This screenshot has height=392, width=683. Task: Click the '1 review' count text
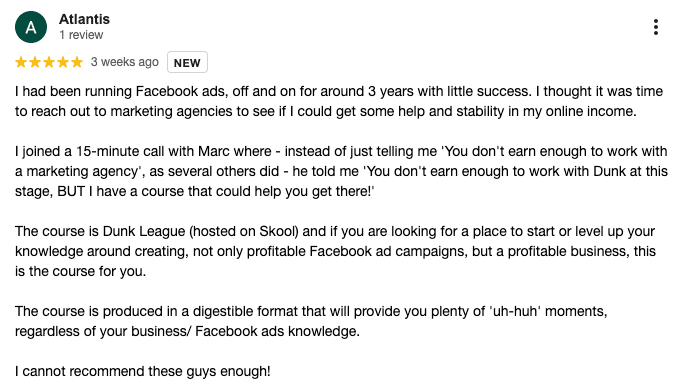click(x=81, y=35)
